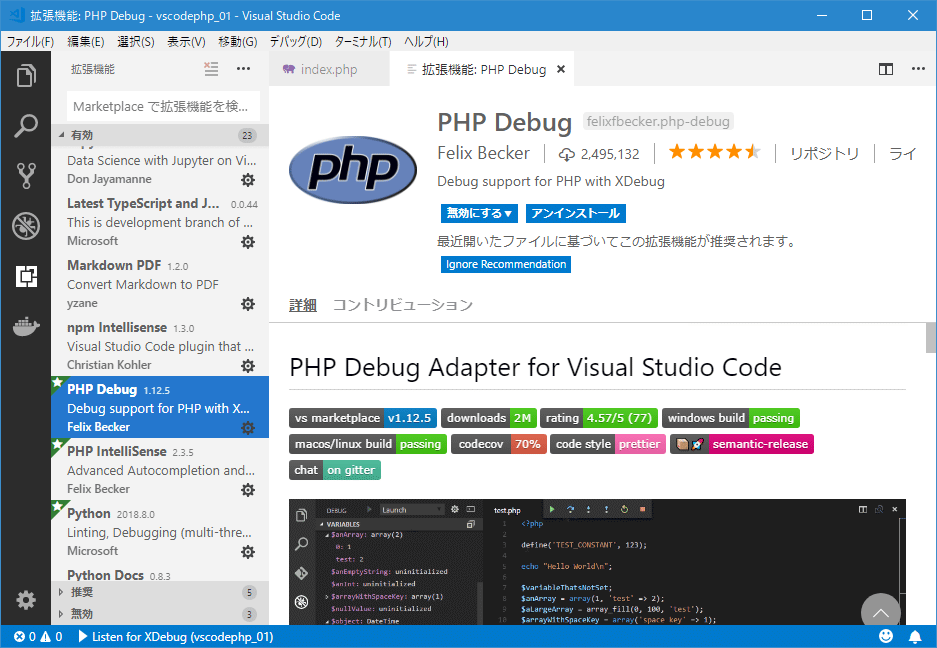
Task: Click the vs marketplace v1.12.5 badge
Action: [x=363, y=418]
